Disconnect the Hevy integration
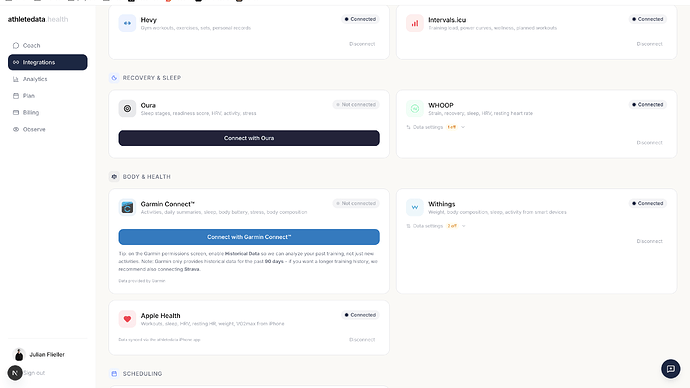This screenshot has height=388, width=690. (x=362, y=44)
